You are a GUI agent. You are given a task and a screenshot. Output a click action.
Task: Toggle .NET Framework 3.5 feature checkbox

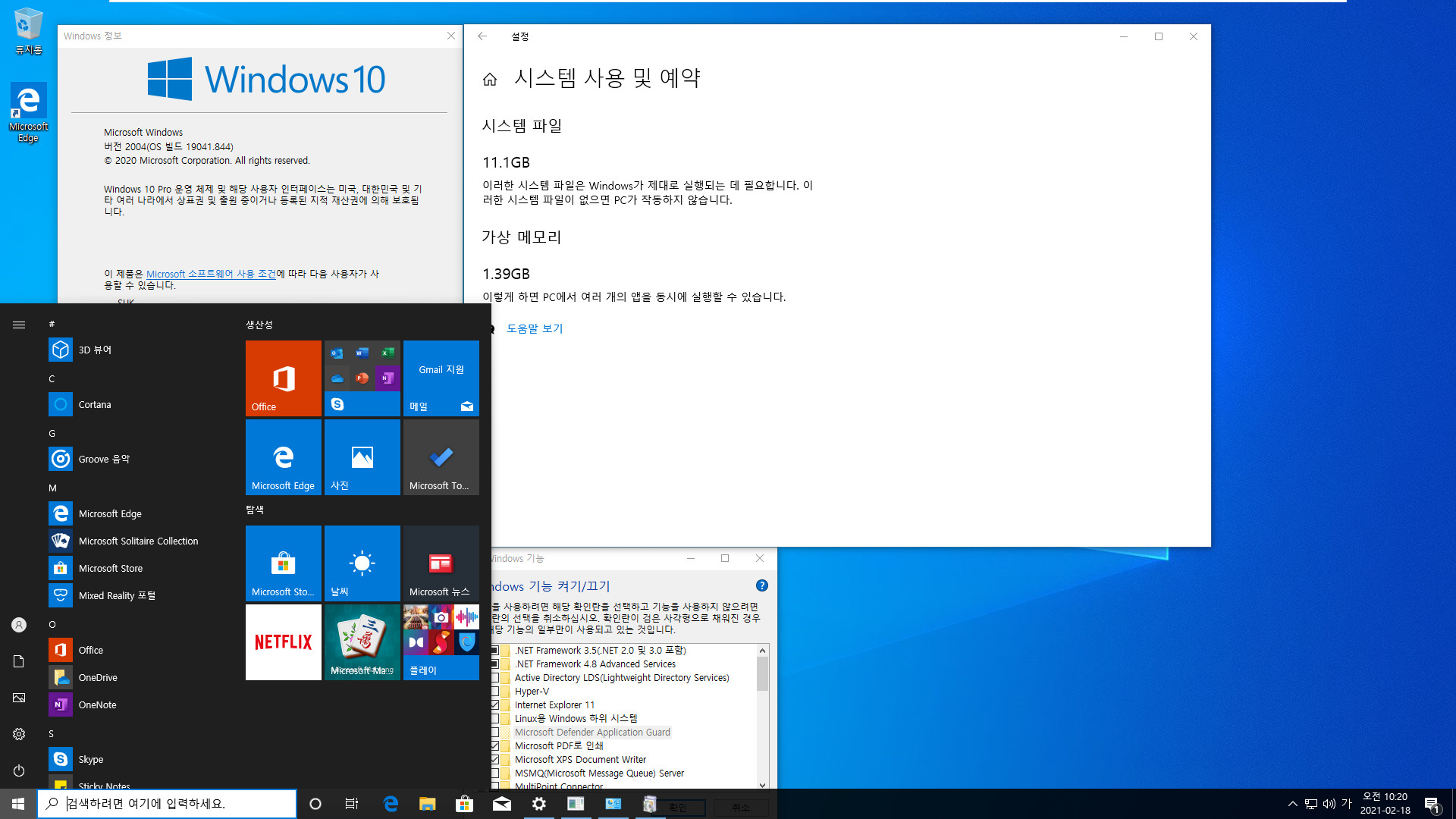pyautogui.click(x=494, y=651)
